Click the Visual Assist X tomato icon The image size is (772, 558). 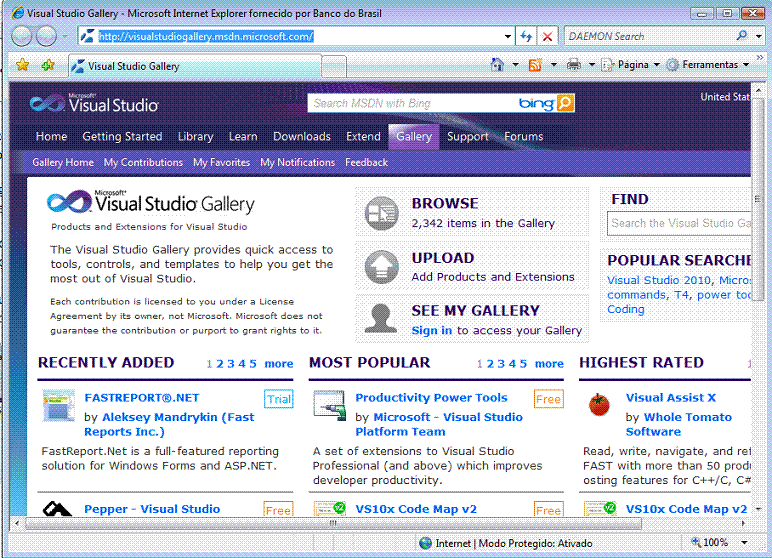tap(599, 405)
